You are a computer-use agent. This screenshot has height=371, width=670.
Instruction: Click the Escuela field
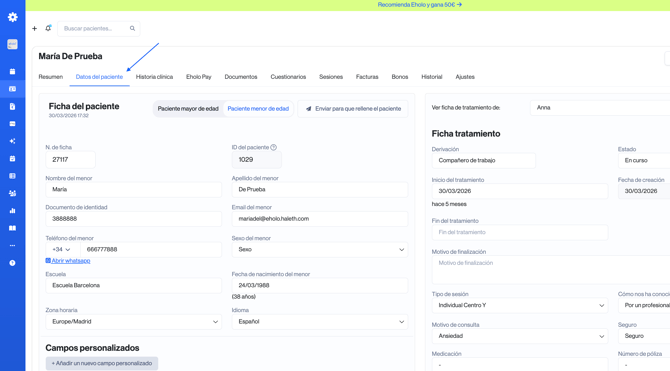click(x=133, y=286)
